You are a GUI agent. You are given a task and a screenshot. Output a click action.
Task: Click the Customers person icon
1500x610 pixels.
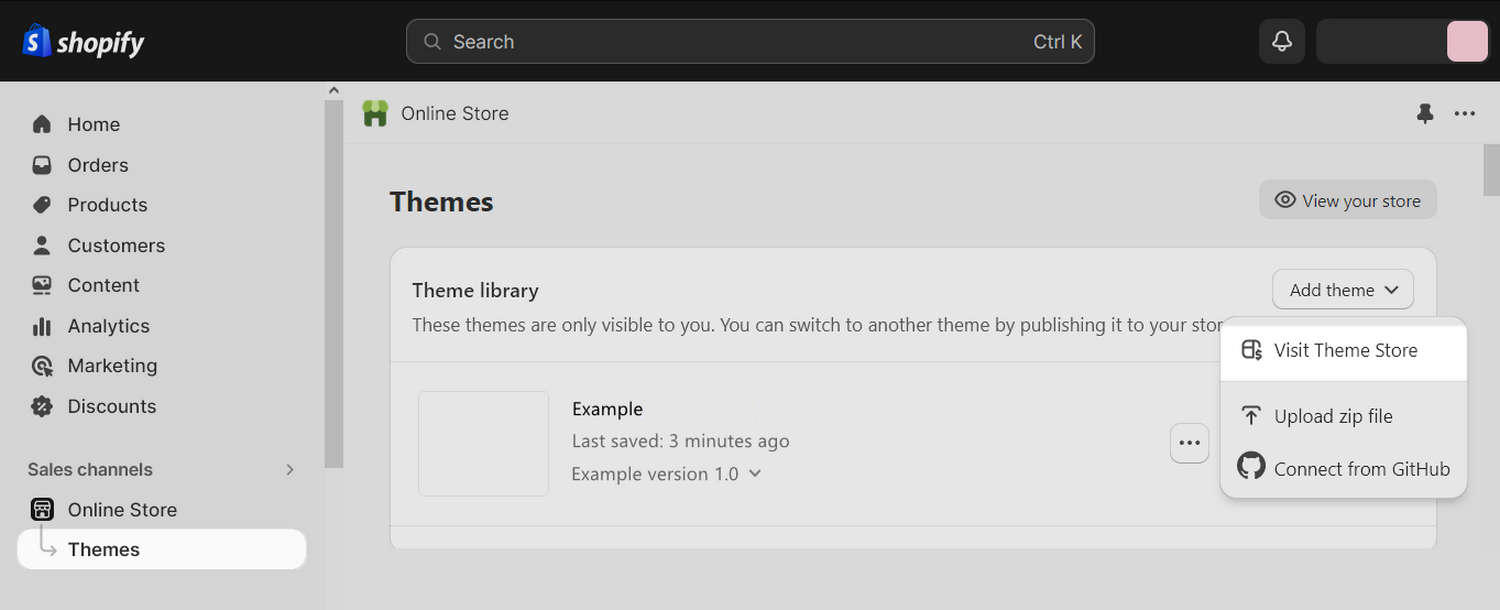pyautogui.click(x=42, y=245)
